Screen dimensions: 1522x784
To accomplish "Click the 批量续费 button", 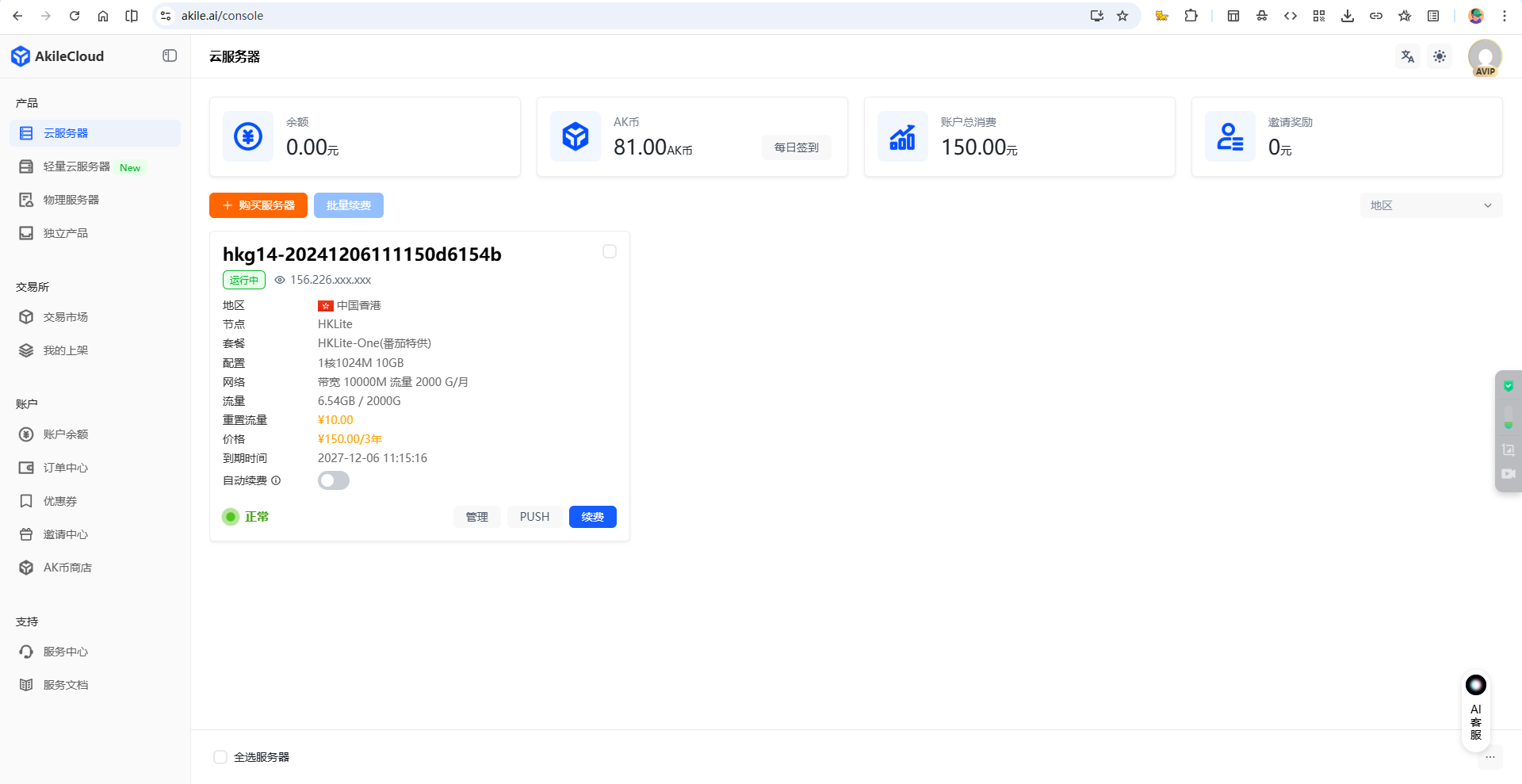I will 349,205.
